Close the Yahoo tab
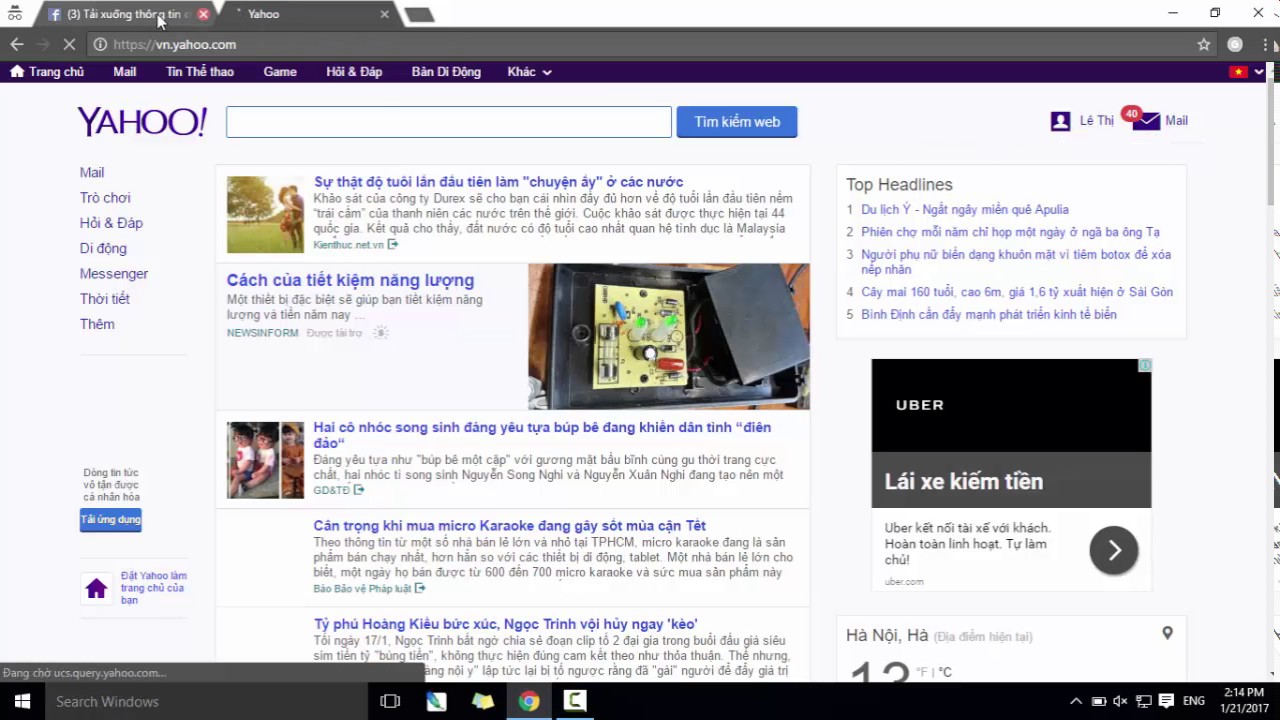This screenshot has width=1280, height=720. click(385, 14)
